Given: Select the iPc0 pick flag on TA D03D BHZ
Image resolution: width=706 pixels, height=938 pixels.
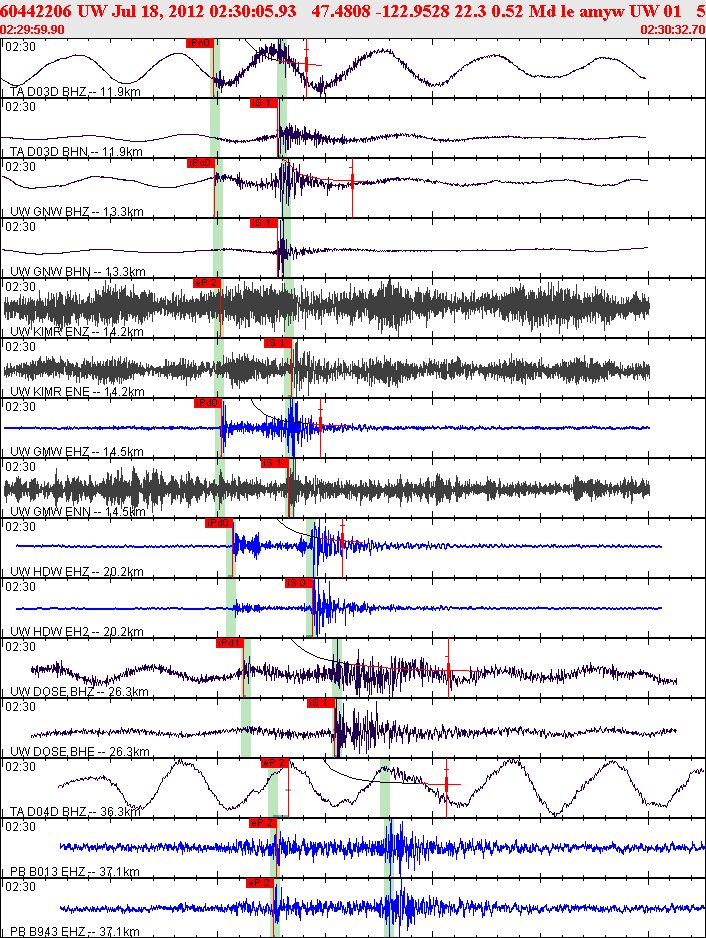Looking at the screenshot, I should (x=199, y=43).
